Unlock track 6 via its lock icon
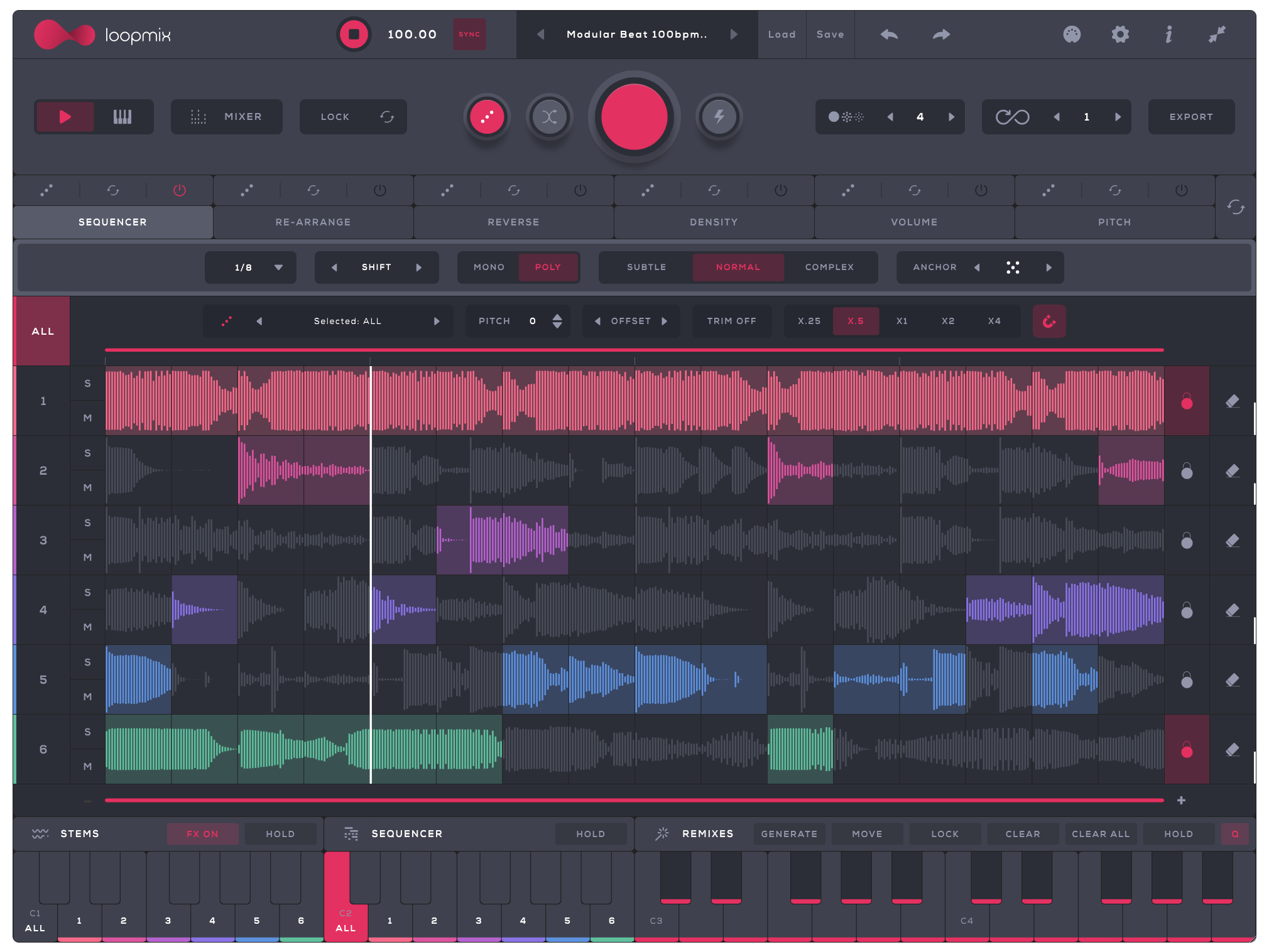 1187,749
